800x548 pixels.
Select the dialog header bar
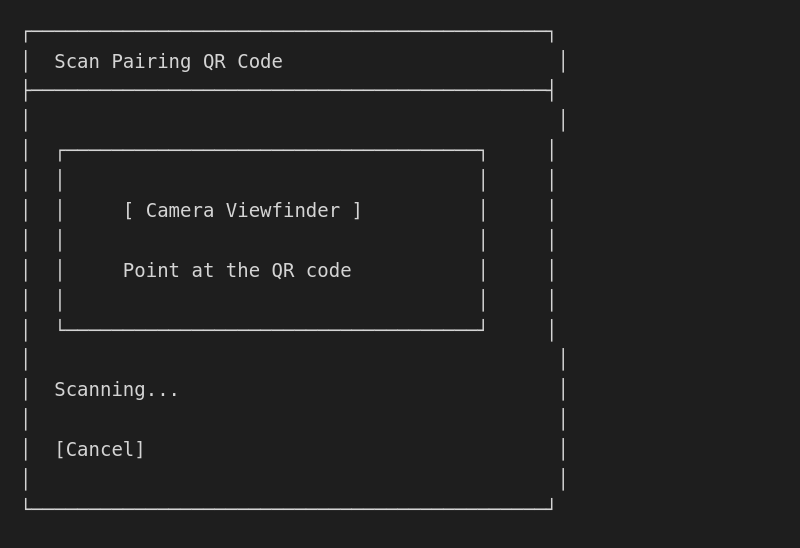[x=288, y=62]
